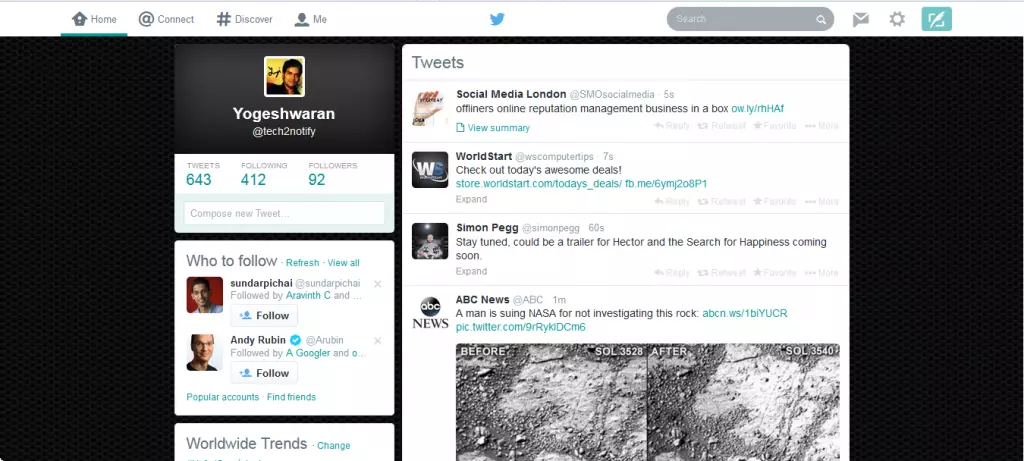Open Find friends link
This screenshot has height=461, width=1024.
pyautogui.click(x=291, y=397)
